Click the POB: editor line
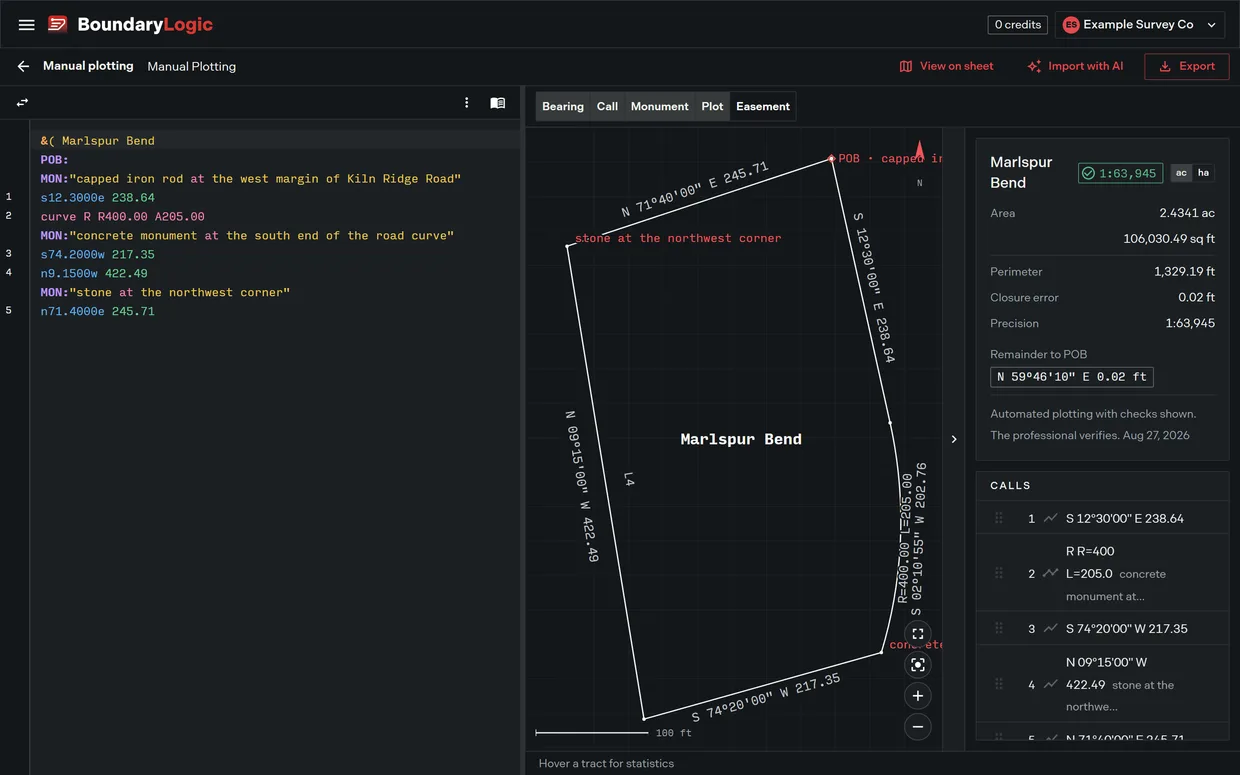The width and height of the screenshot is (1240, 775). [54, 159]
